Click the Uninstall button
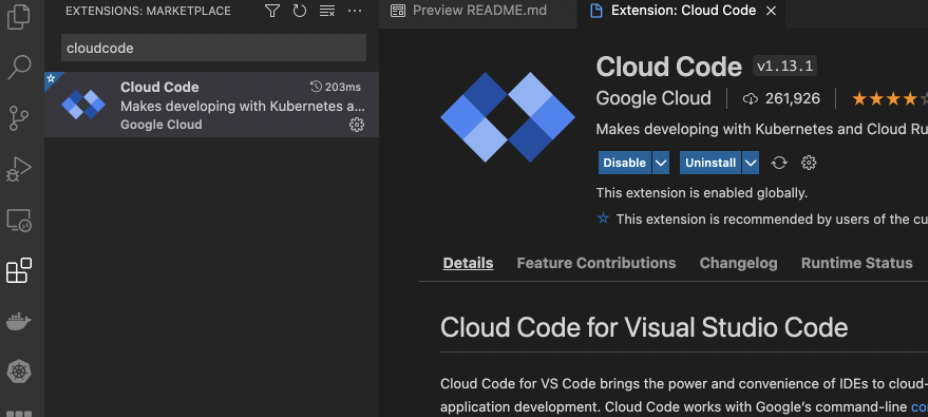The height and width of the screenshot is (417, 928). [710, 163]
